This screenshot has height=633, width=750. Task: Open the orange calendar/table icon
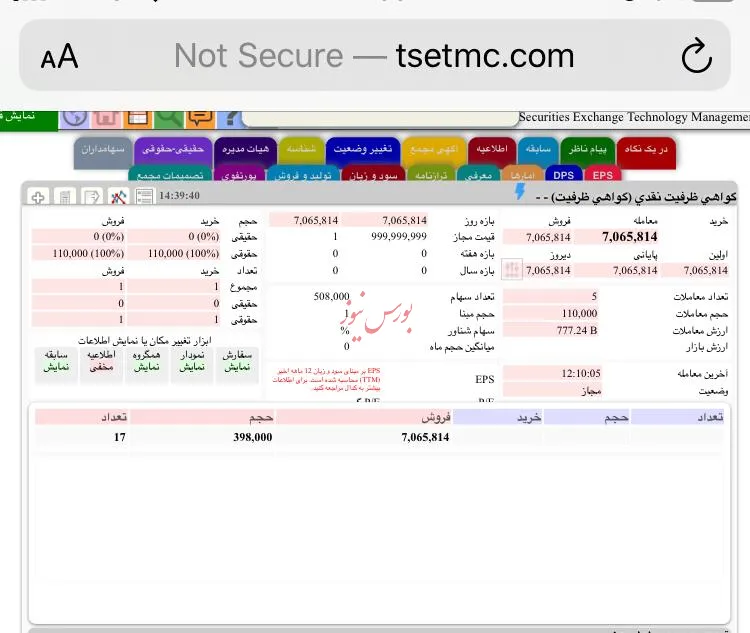click(x=137, y=118)
